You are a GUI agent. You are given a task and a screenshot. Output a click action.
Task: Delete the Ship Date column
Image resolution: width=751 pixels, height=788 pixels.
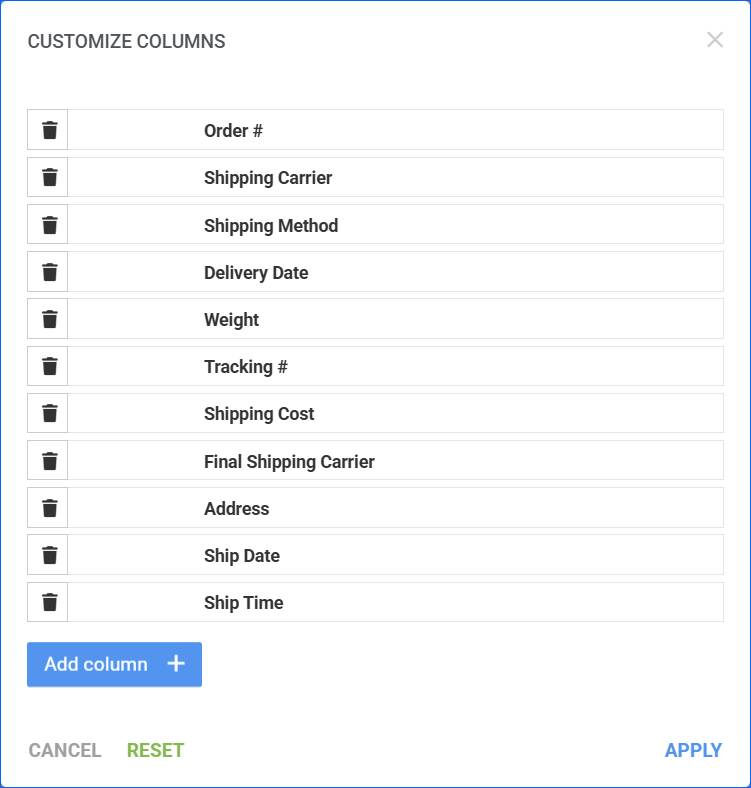point(49,555)
